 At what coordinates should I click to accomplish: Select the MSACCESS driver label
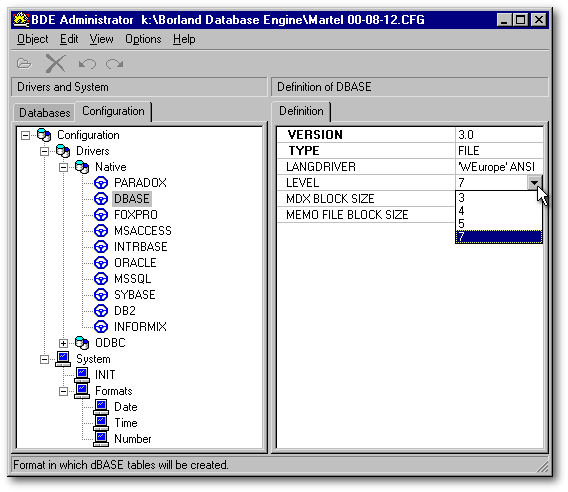pos(143,230)
